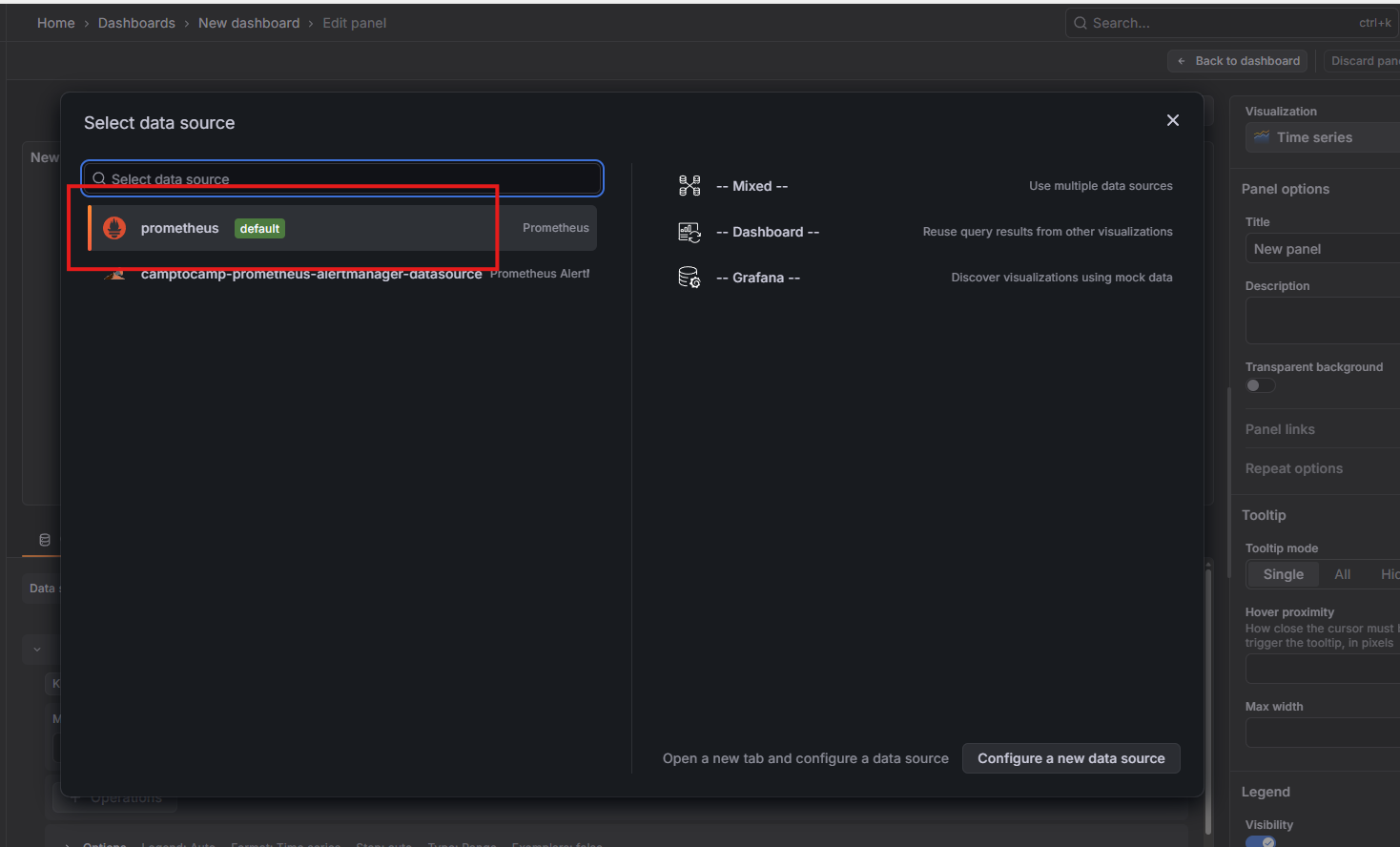Enable the Transparent background switch
1400x847 pixels.
click(x=1260, y=385)
